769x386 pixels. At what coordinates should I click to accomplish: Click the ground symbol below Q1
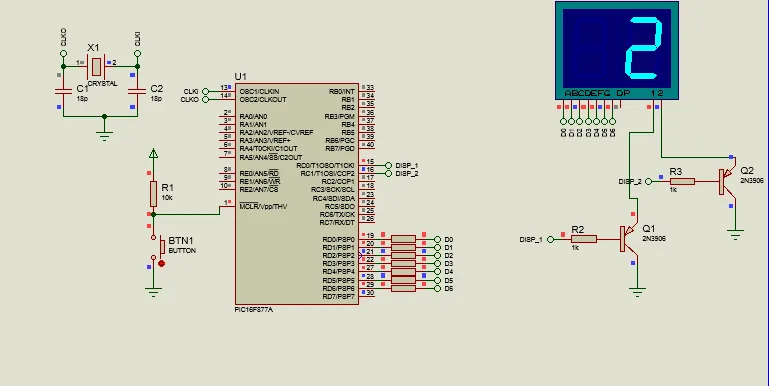click(637, 293)
